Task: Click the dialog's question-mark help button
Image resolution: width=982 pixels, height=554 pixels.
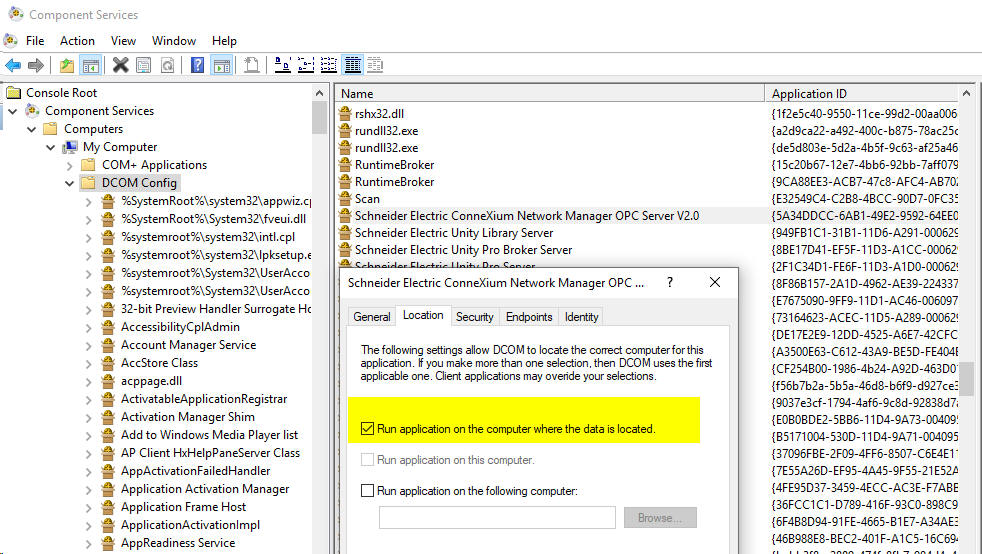Action: 669,282
